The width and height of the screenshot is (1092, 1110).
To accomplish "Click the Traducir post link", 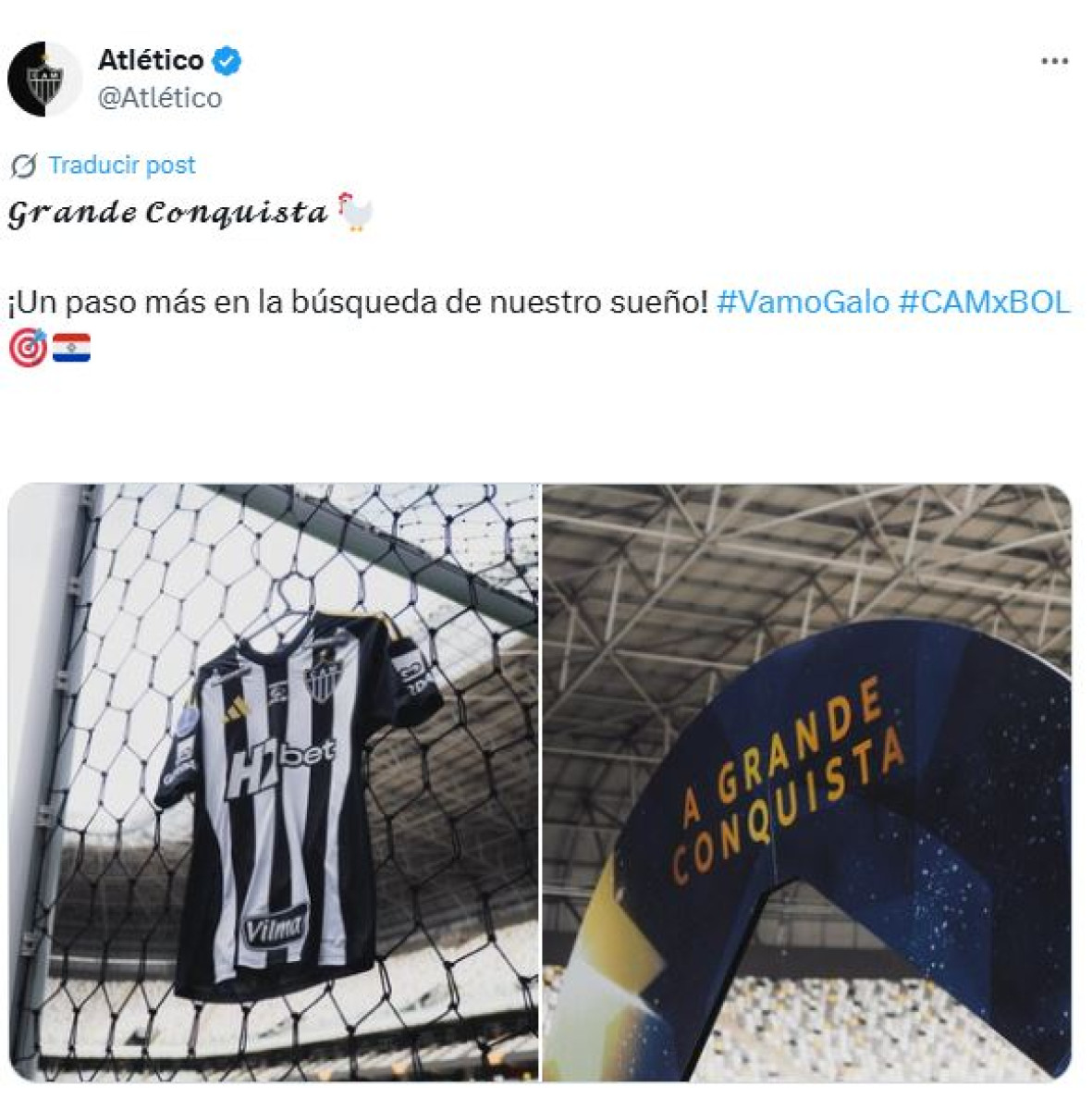I will point(121,166).
